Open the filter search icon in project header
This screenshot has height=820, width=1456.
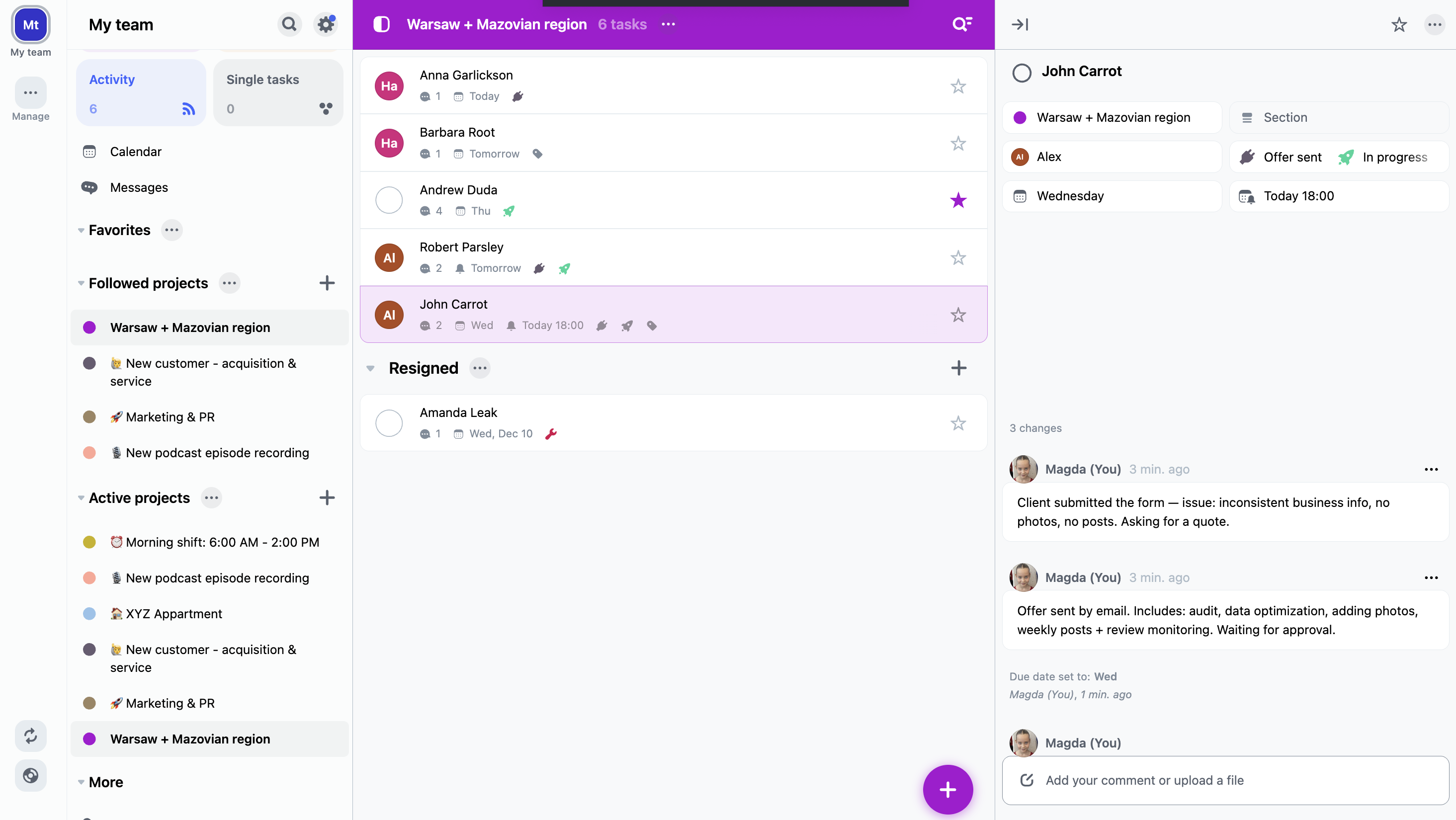point(961,24)
